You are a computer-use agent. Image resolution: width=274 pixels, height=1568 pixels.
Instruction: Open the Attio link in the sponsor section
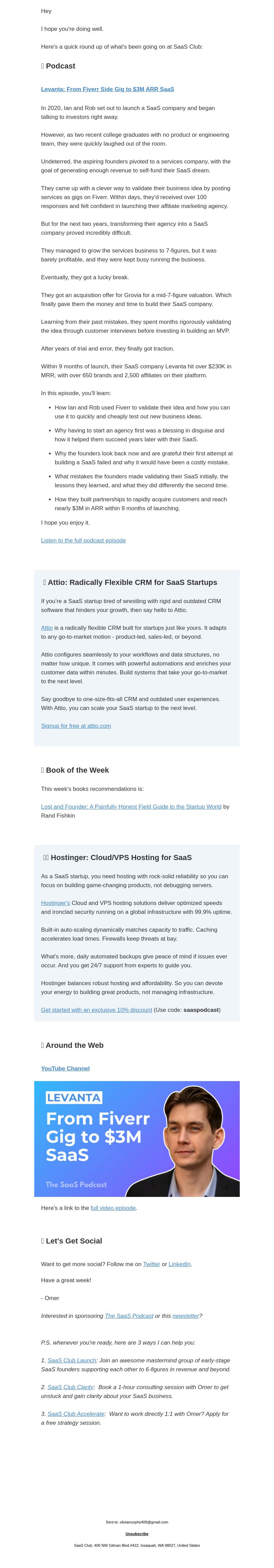pyautogui.click(x=47, y=627)
